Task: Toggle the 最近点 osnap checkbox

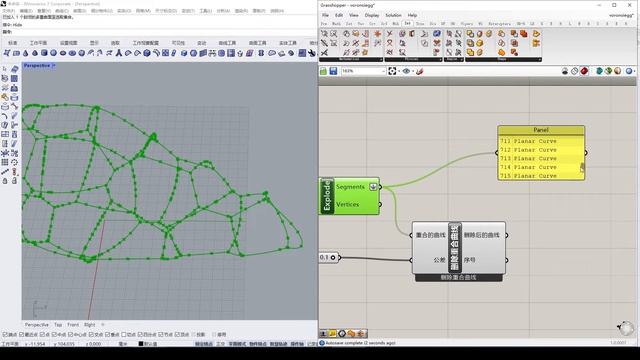Action: (23, 335)
